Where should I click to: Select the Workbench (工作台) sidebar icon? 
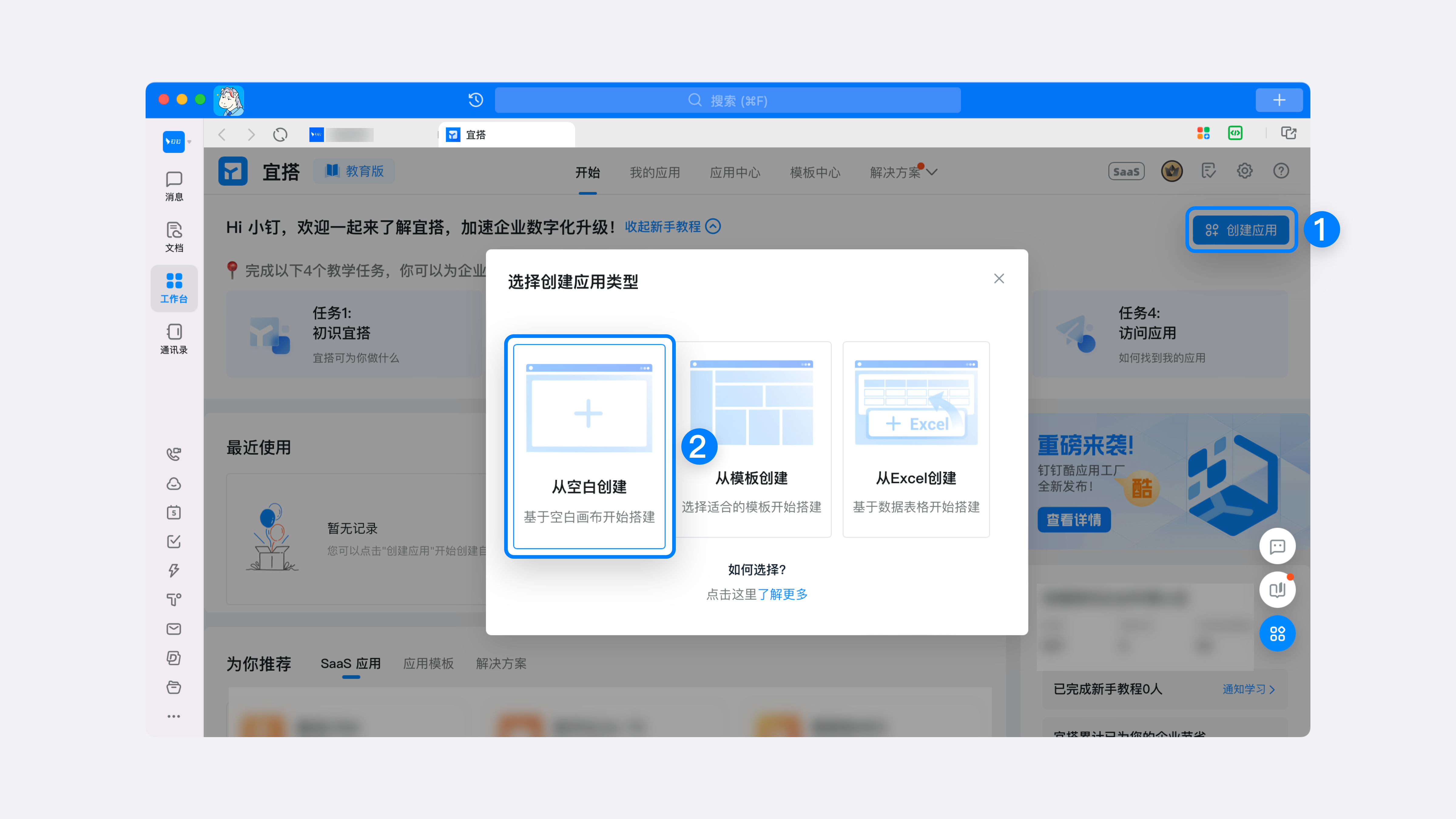(174, 288)
